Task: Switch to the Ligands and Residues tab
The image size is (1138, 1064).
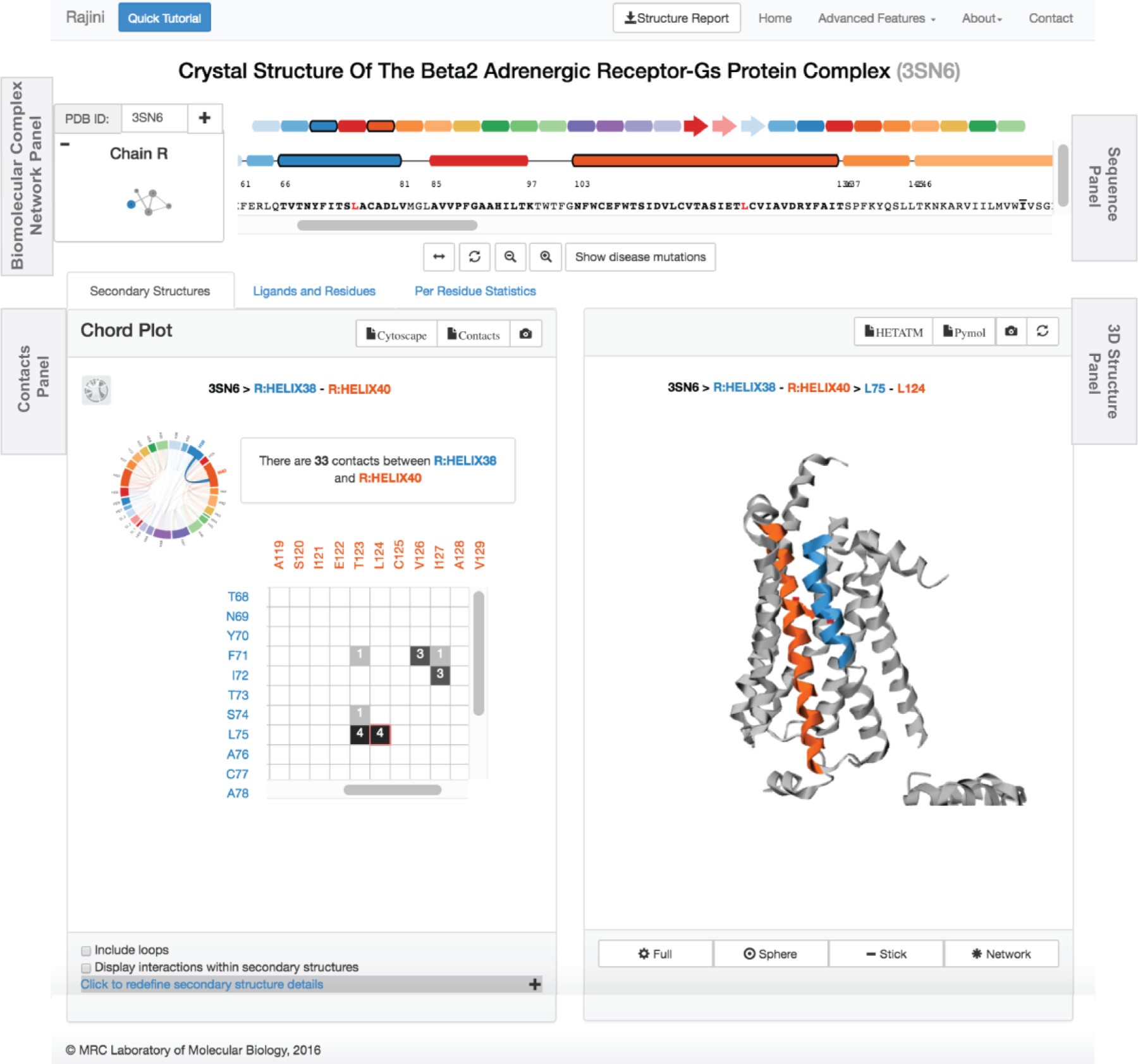Action: (x=314, y=291)
